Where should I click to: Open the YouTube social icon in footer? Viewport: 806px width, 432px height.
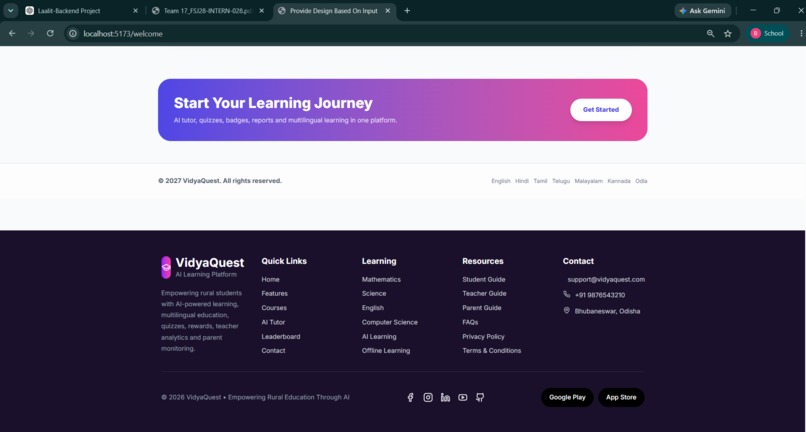click(x=463, y=397)
